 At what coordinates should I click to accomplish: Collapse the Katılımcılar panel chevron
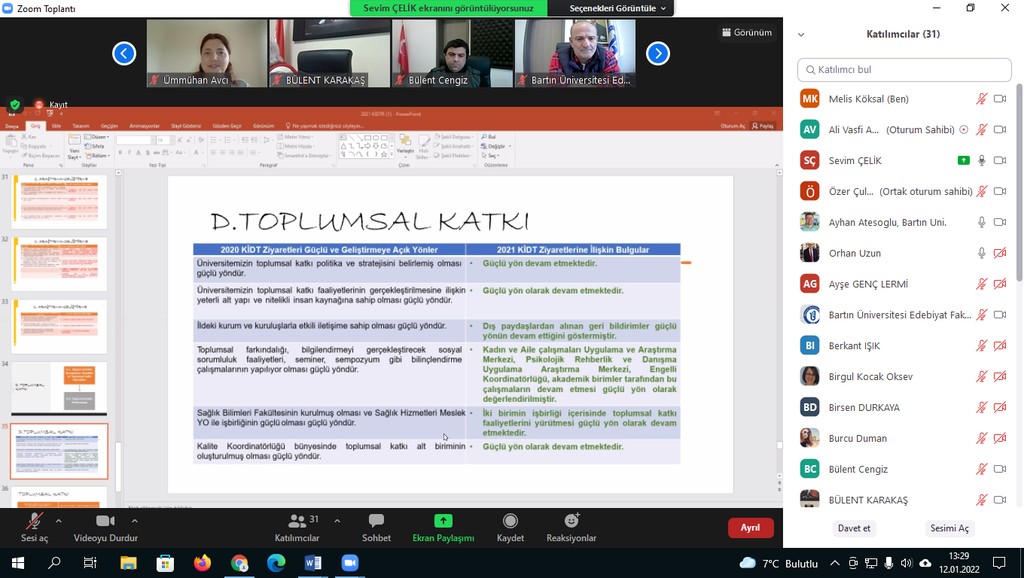(x=801, y=34)
